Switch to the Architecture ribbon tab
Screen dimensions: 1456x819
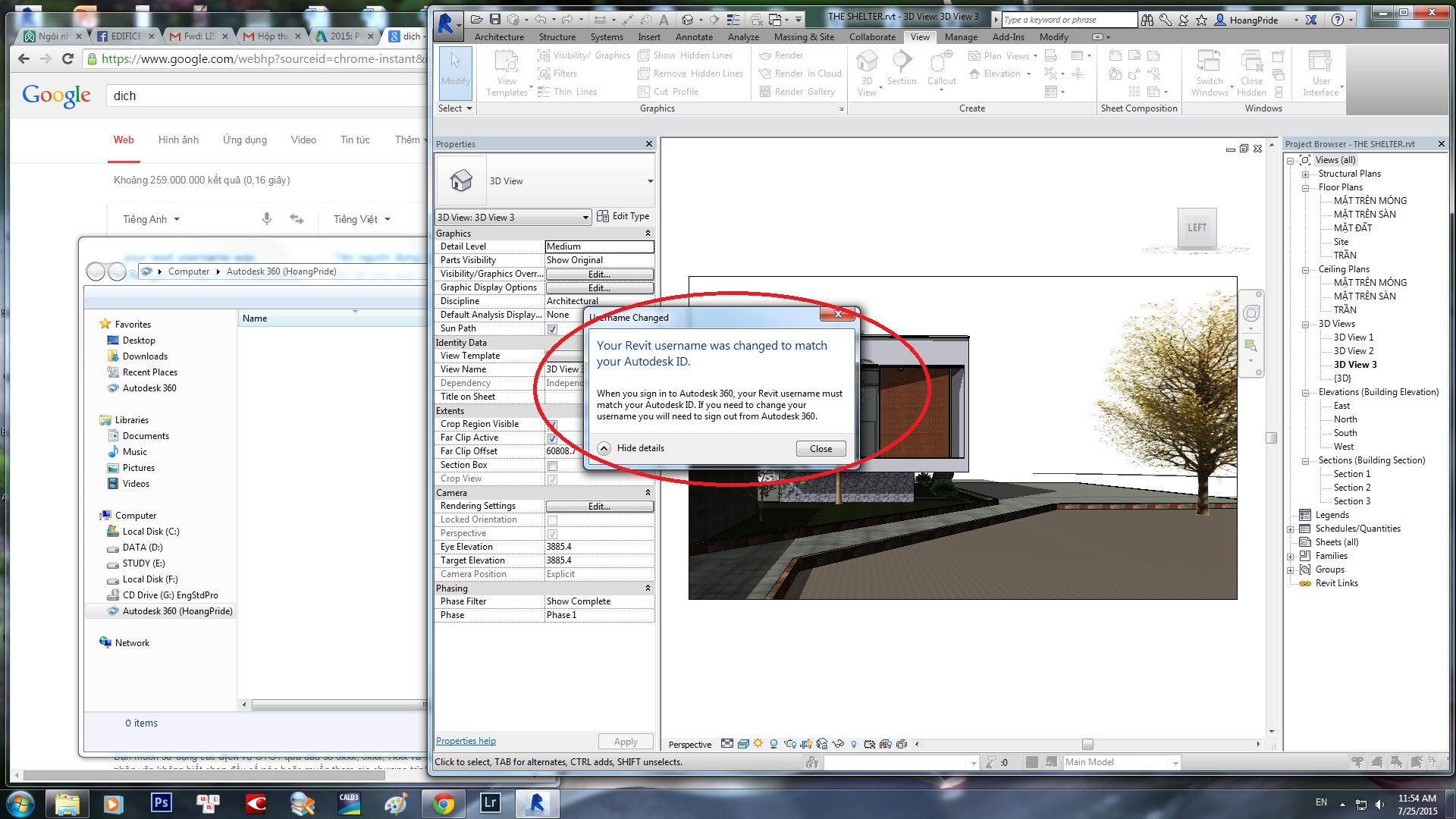click(499, 36)
